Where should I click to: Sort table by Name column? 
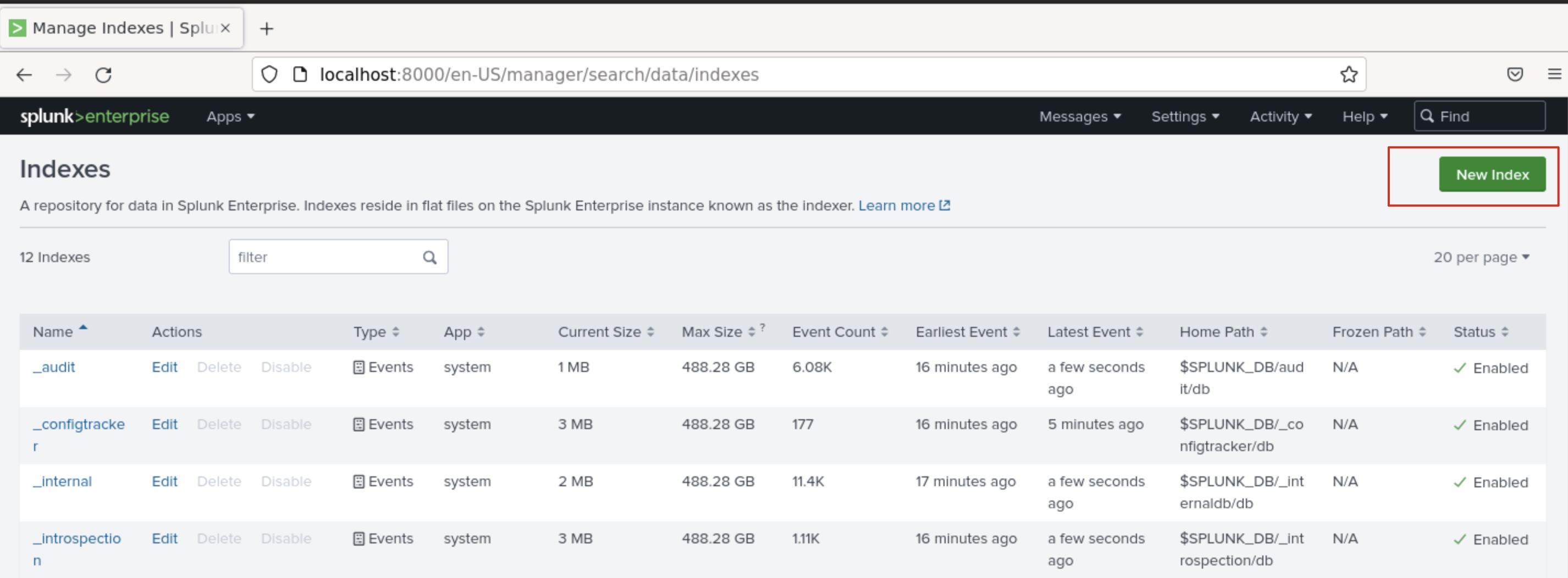pos(60,332)
